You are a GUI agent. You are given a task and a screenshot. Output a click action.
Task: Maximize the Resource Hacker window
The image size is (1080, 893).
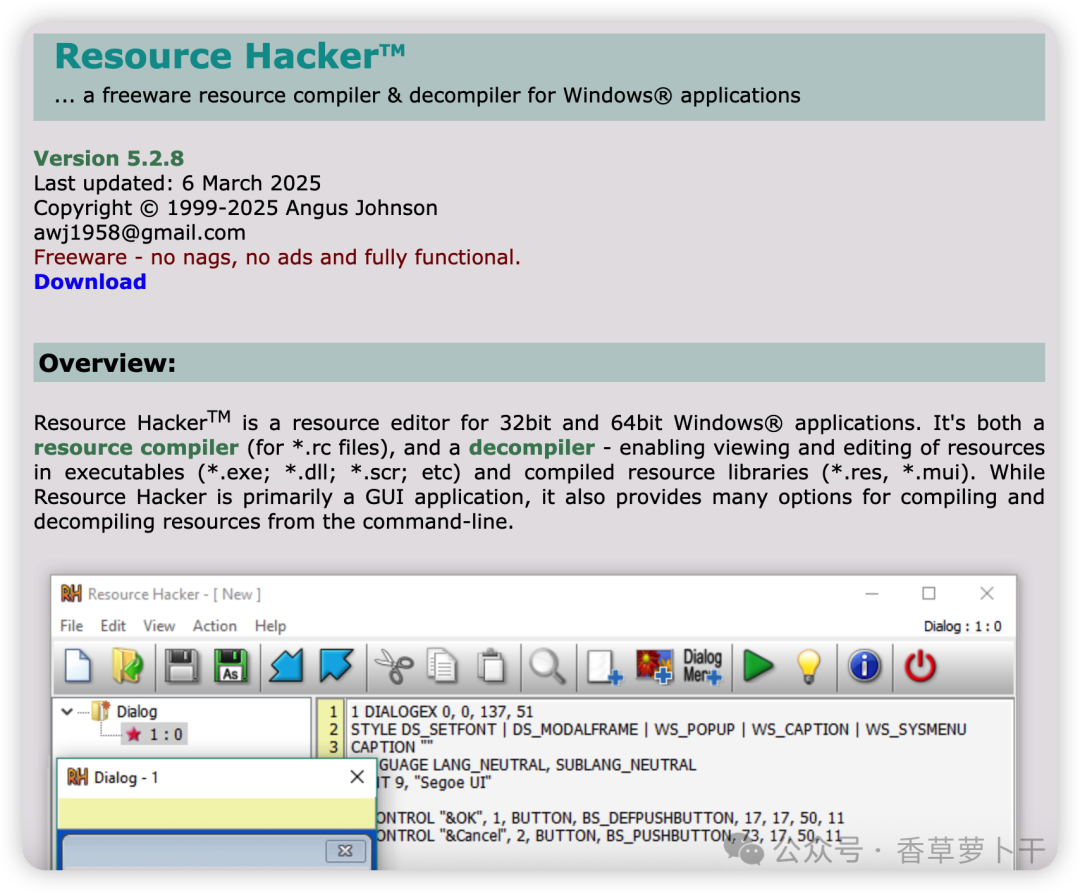point(928,593)
